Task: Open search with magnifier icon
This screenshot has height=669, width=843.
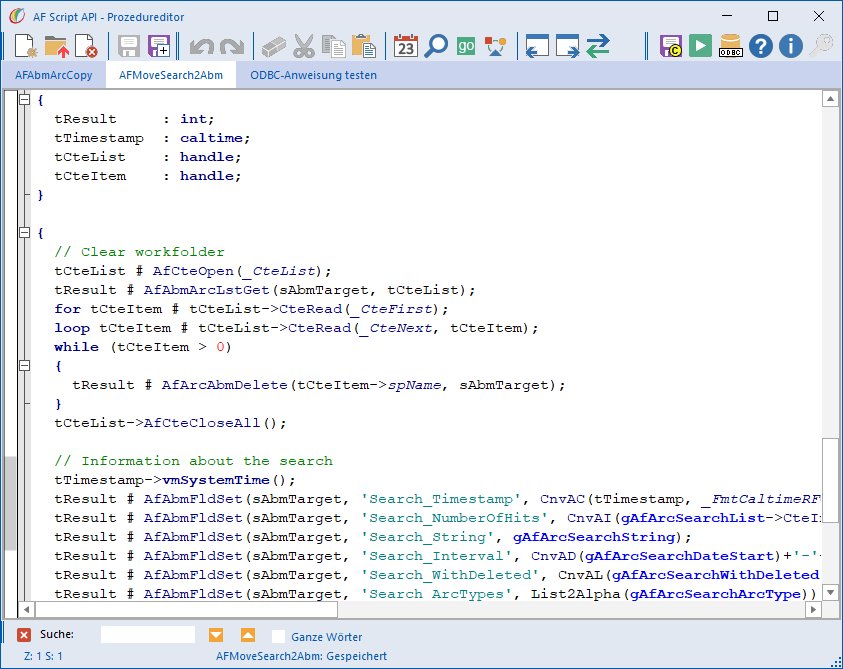Action: [x=436, y=46]
